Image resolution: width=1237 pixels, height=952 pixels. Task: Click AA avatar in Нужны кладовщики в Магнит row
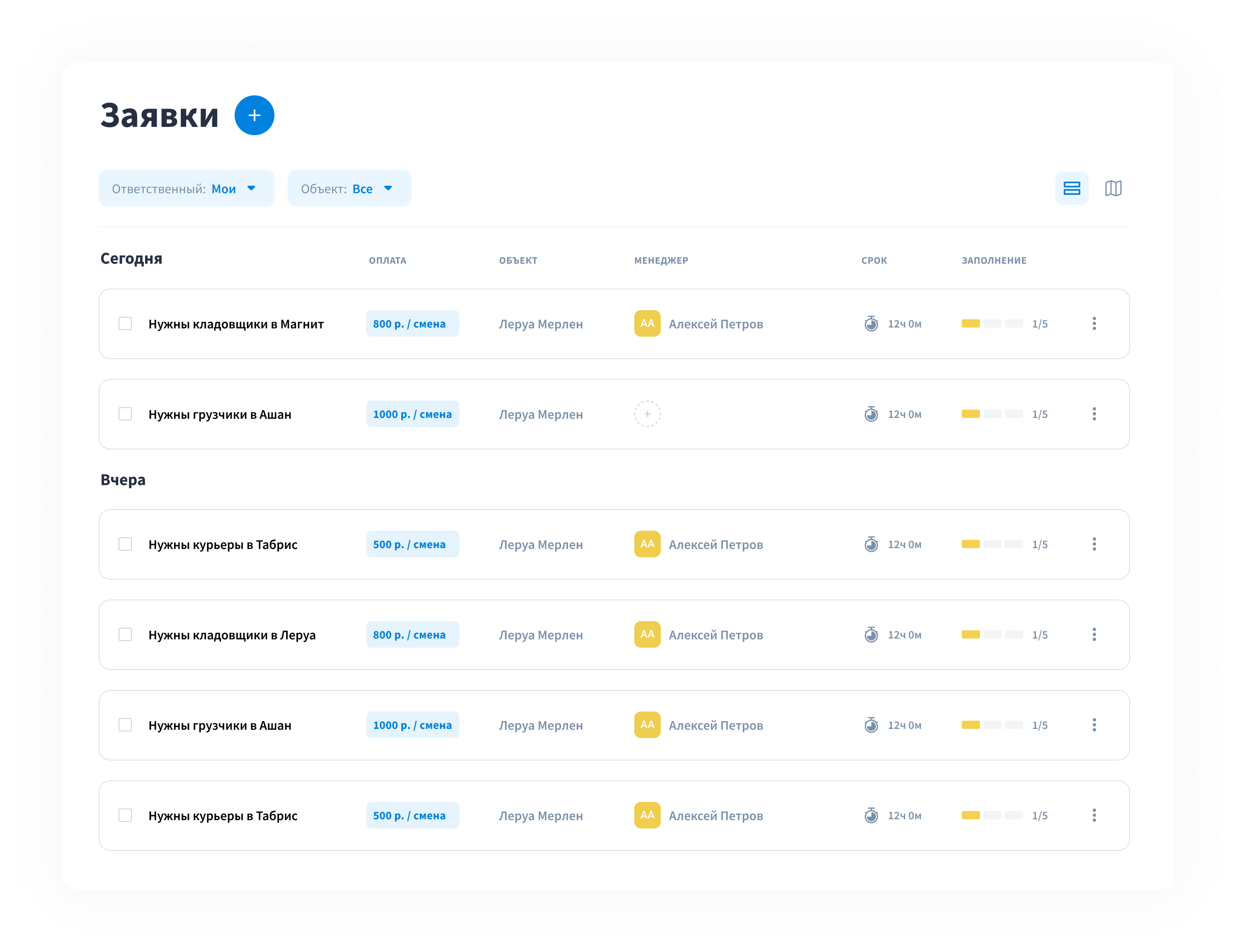(647, 323)
